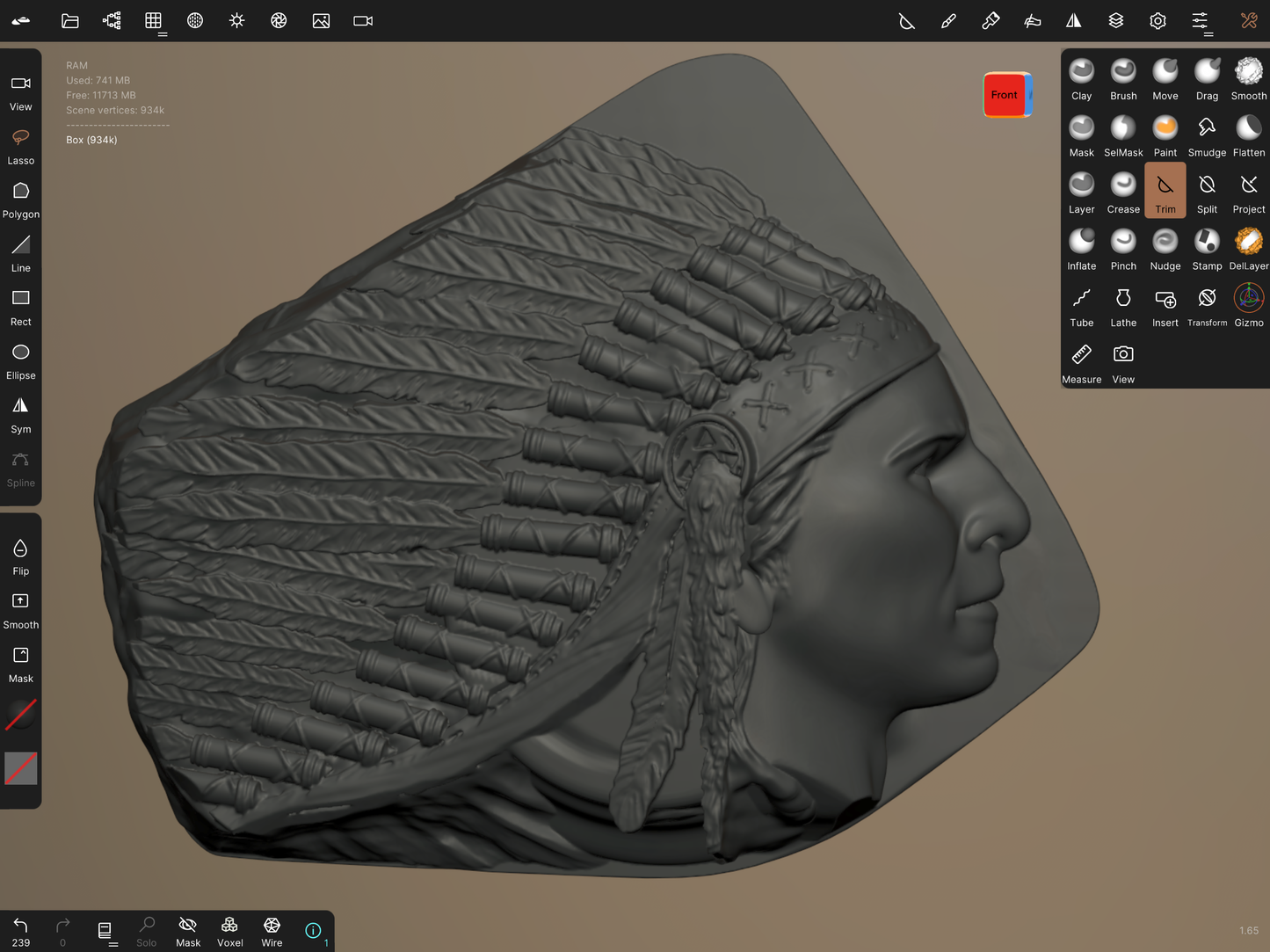Viewport: 1270px width, 952px height.
Task: Toggle Wire wireframe display
Action: (x=272, y=931)
